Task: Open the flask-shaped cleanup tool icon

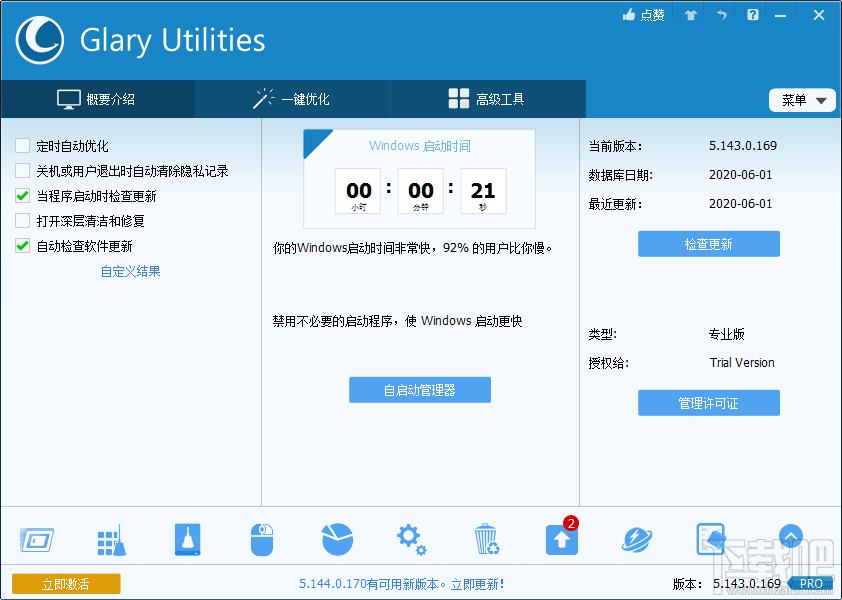Action: 186,538
